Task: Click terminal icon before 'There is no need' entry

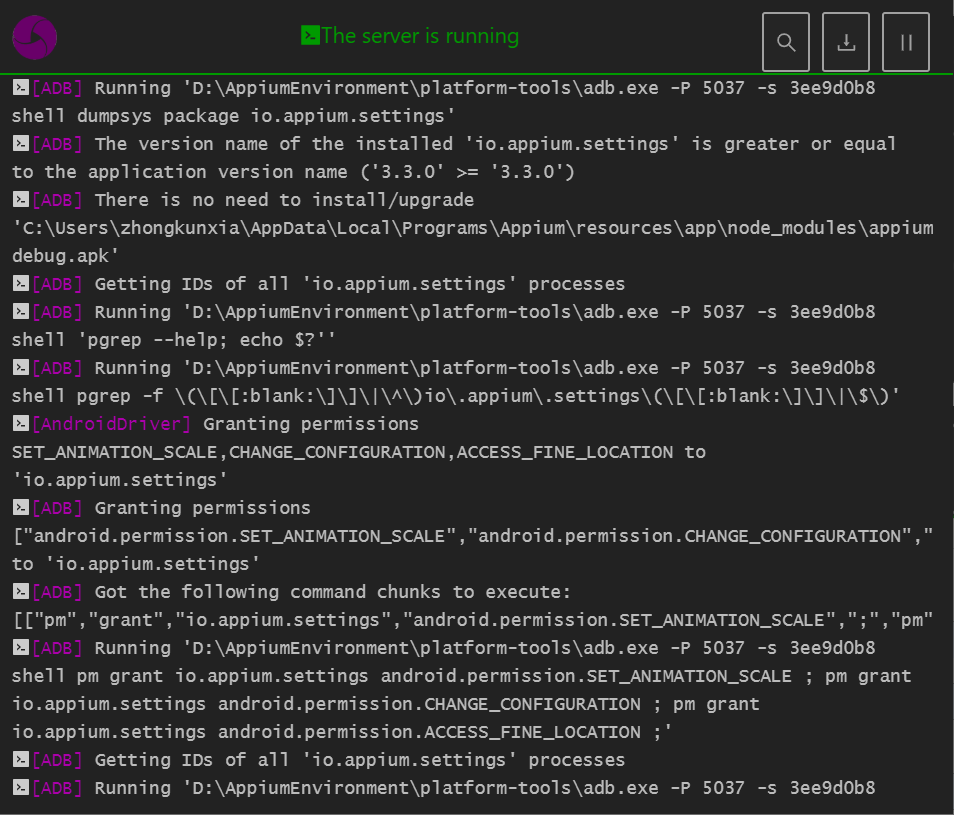Action: click(x=20, y=200)
